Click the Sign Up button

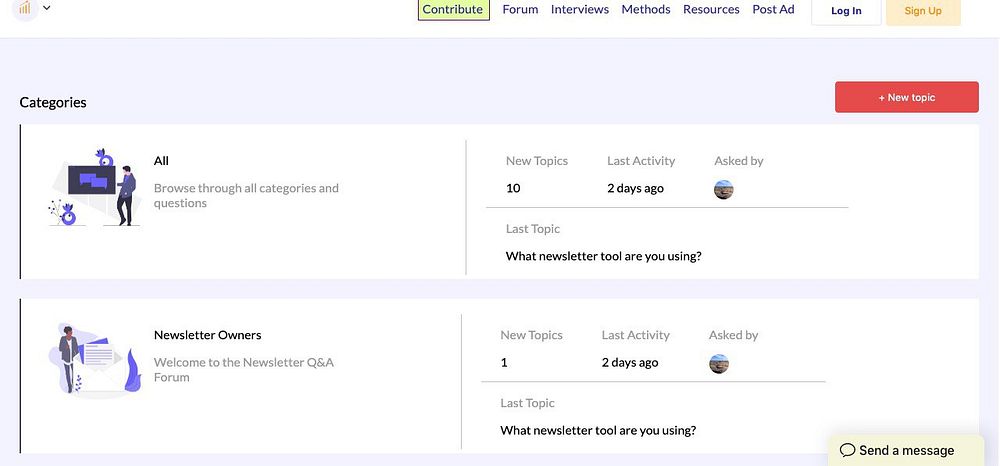click(x=922, y=11)
